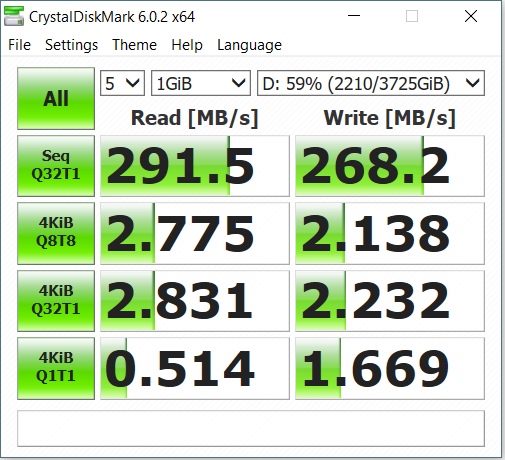Viewport: 505px width, 460px height.
Task: Minimize the CrystalDiskMark window
Action: [354, 16]
